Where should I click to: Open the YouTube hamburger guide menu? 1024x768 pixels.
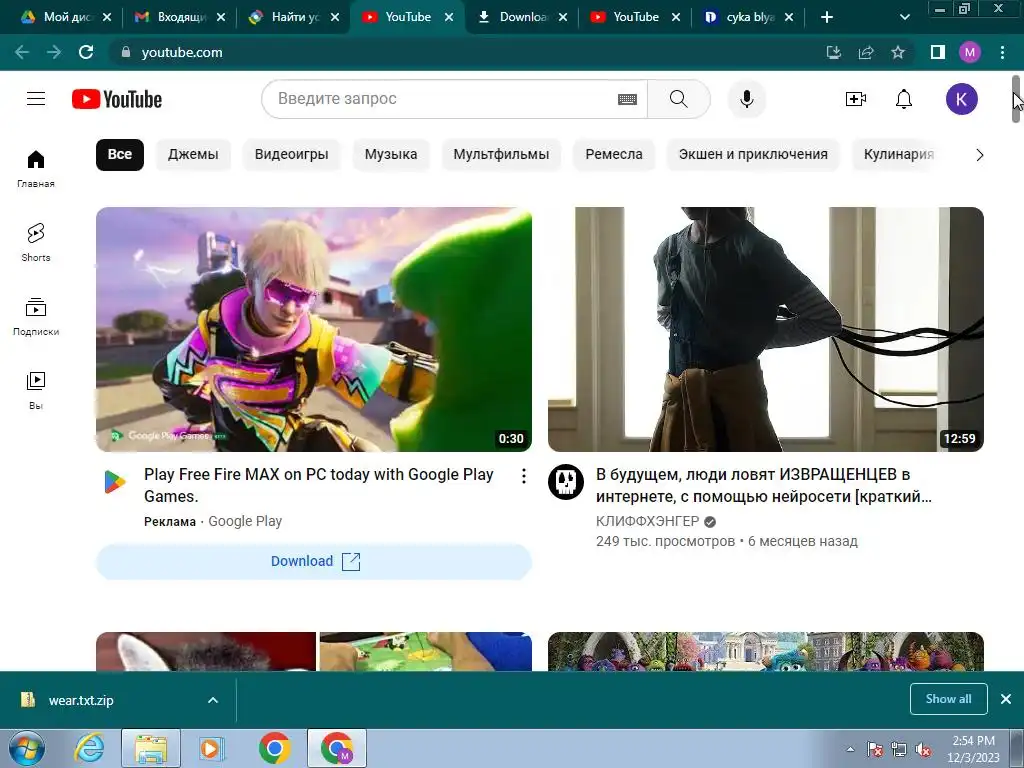click(x=36, y=99)
